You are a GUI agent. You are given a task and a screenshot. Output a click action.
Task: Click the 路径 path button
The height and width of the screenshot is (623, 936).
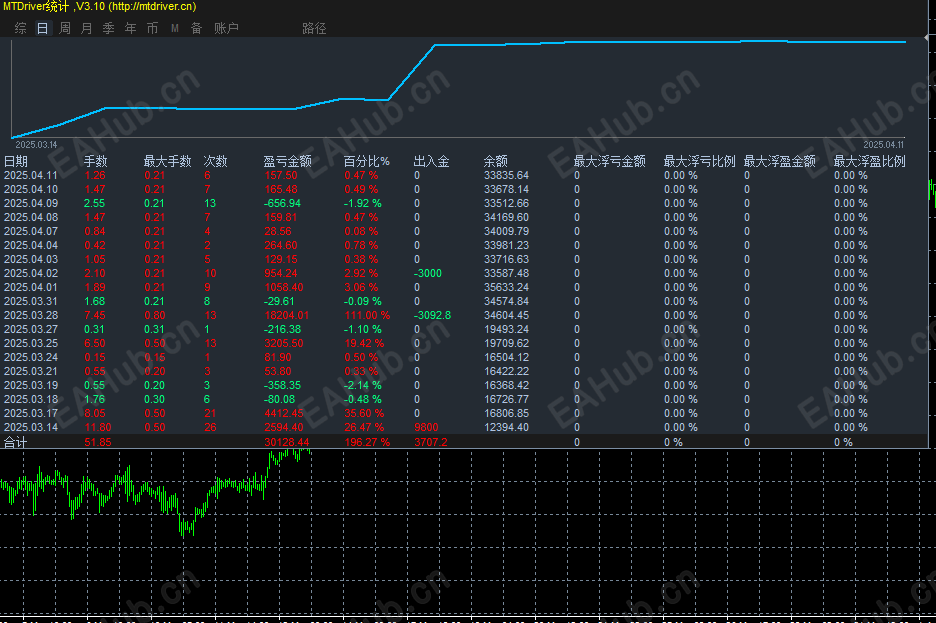coord(314,28)
